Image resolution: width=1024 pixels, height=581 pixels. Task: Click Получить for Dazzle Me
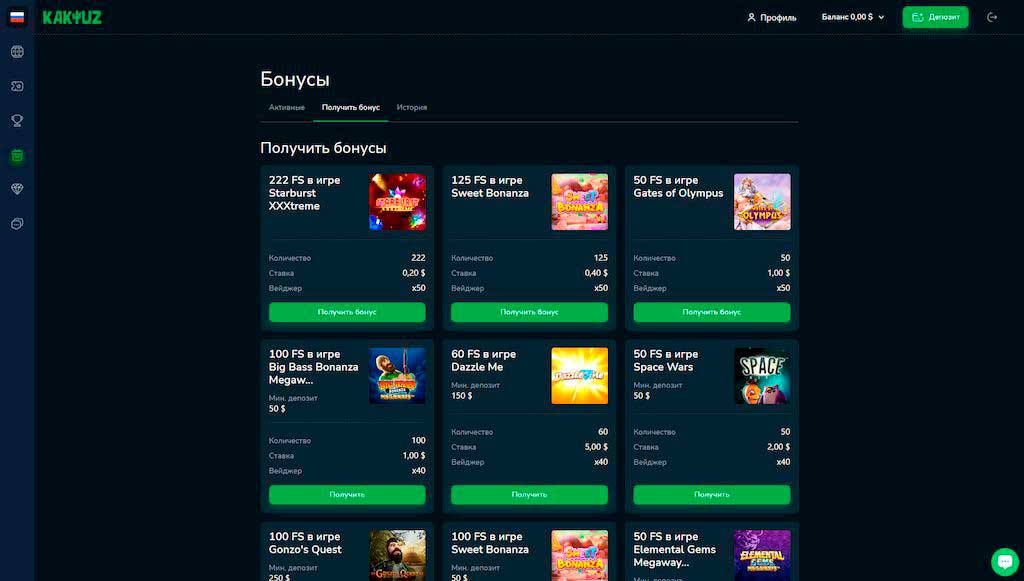pos(529,495)
